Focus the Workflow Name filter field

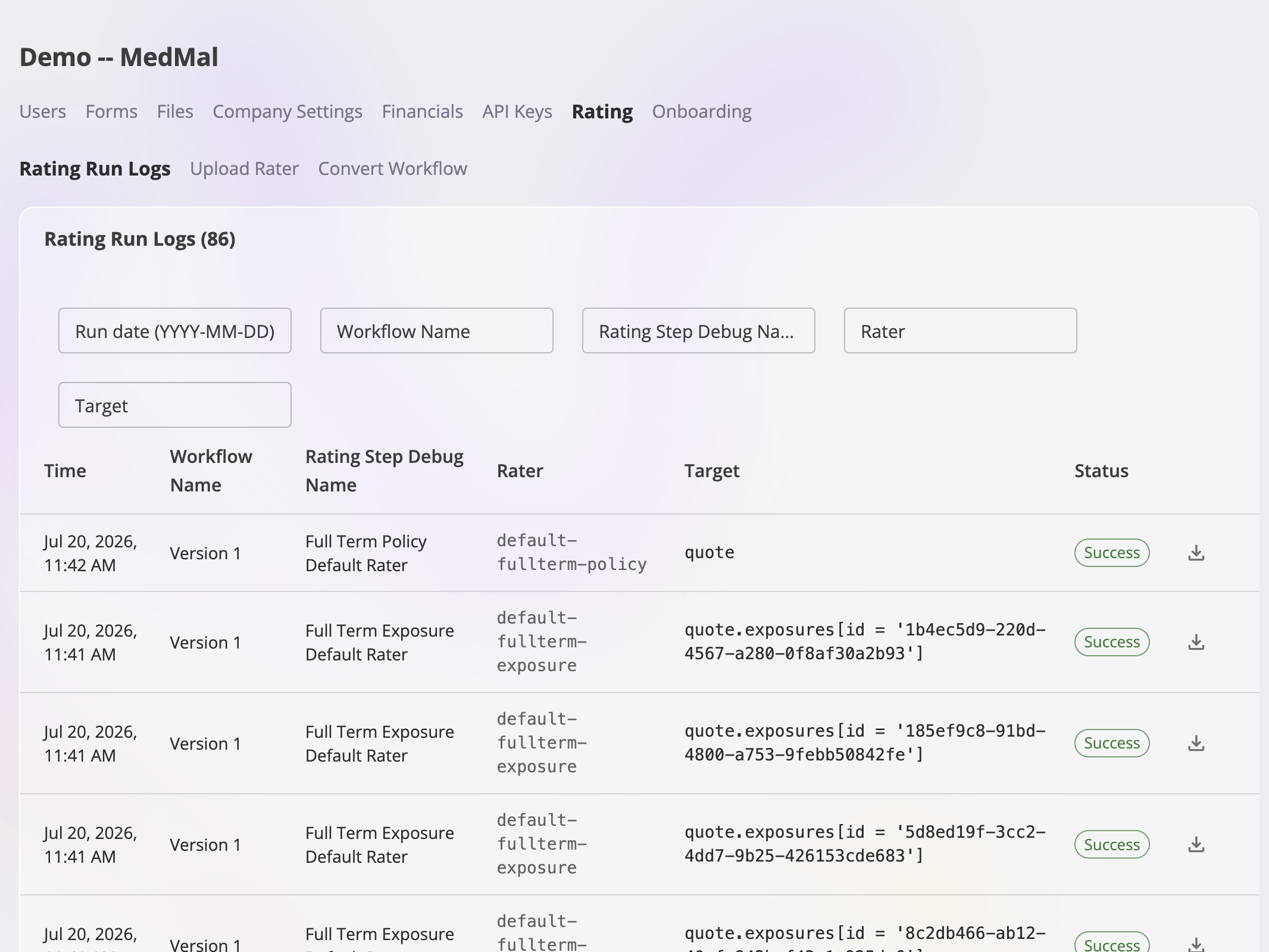coord(437,331)
